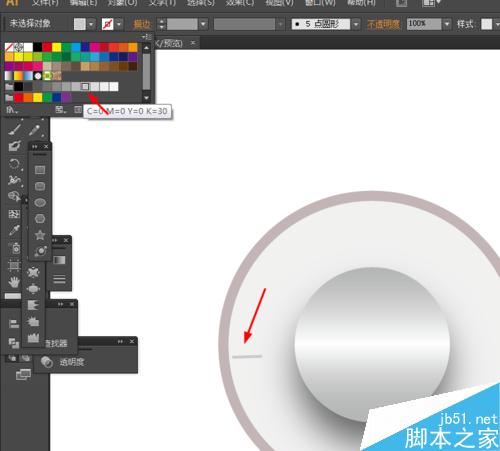This screenshot has width=500, height=451.
Task: Choose the Polygon tool in shape panel
Action: point(40,219)
